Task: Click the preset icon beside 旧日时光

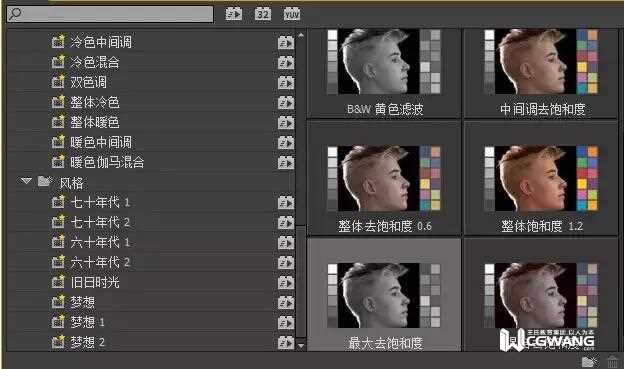Action: click(58, 282)
